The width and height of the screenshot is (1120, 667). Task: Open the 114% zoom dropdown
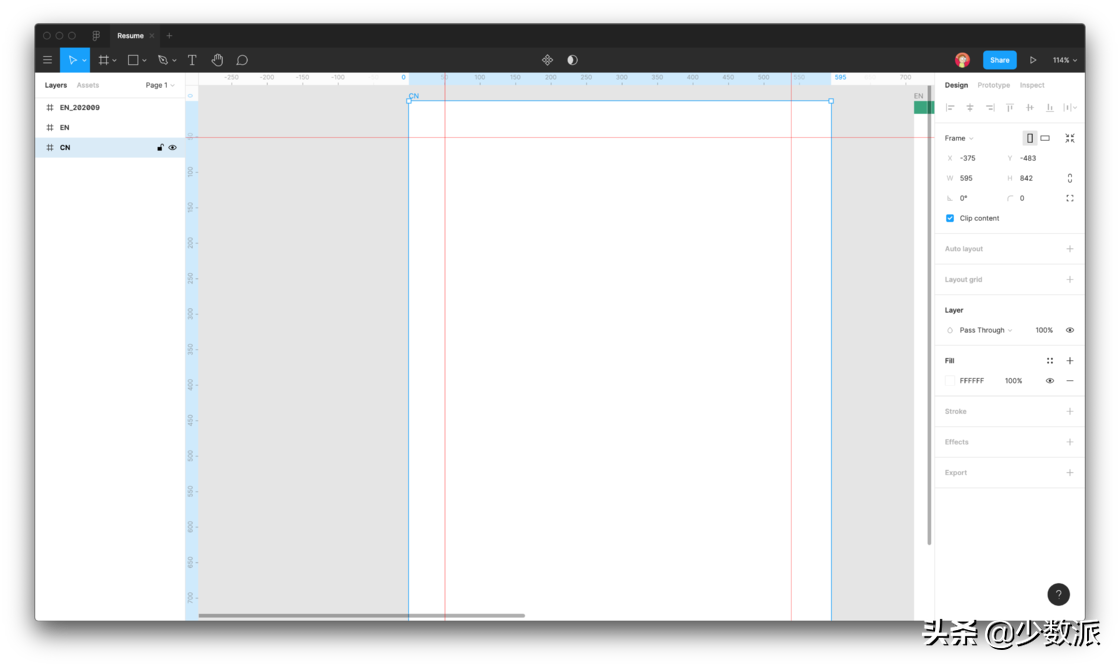1064,60
